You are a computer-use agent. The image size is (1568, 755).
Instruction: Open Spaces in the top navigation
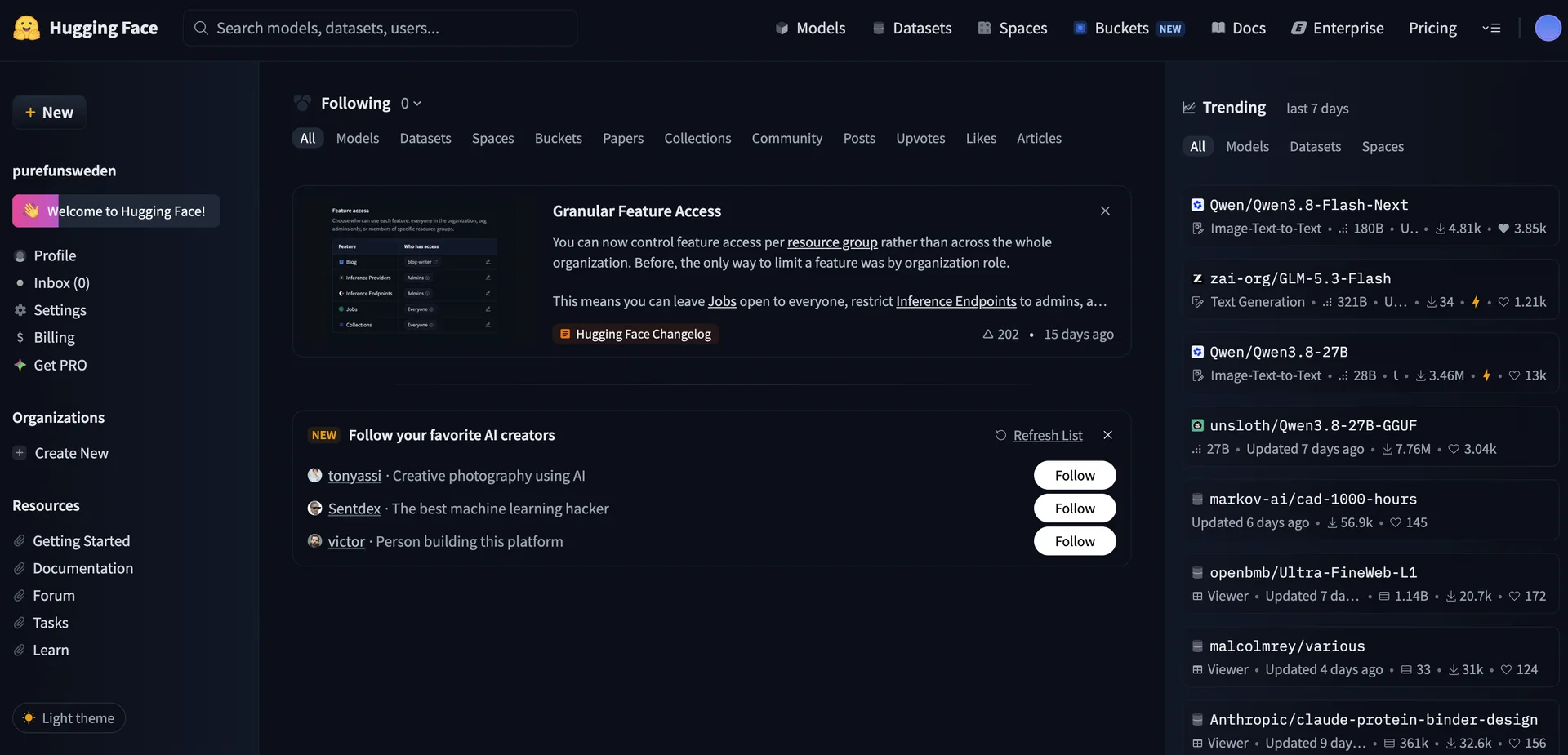[x=1013, y=28]
